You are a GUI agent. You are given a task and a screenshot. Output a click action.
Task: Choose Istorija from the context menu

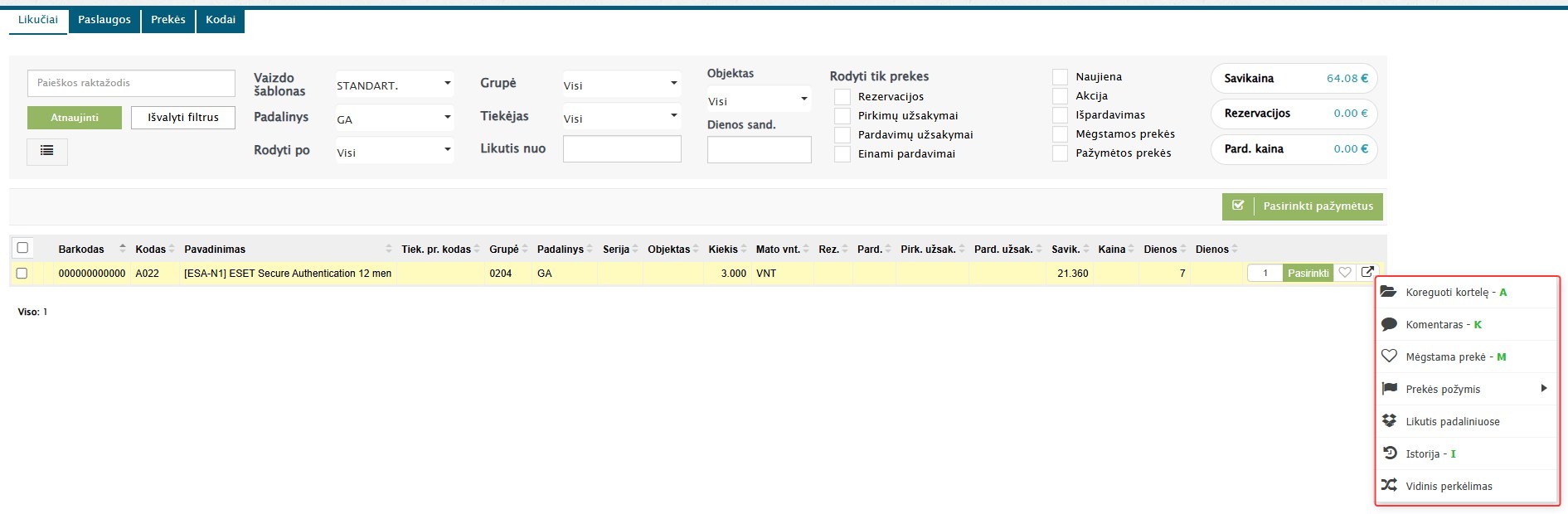(1467, 454)
